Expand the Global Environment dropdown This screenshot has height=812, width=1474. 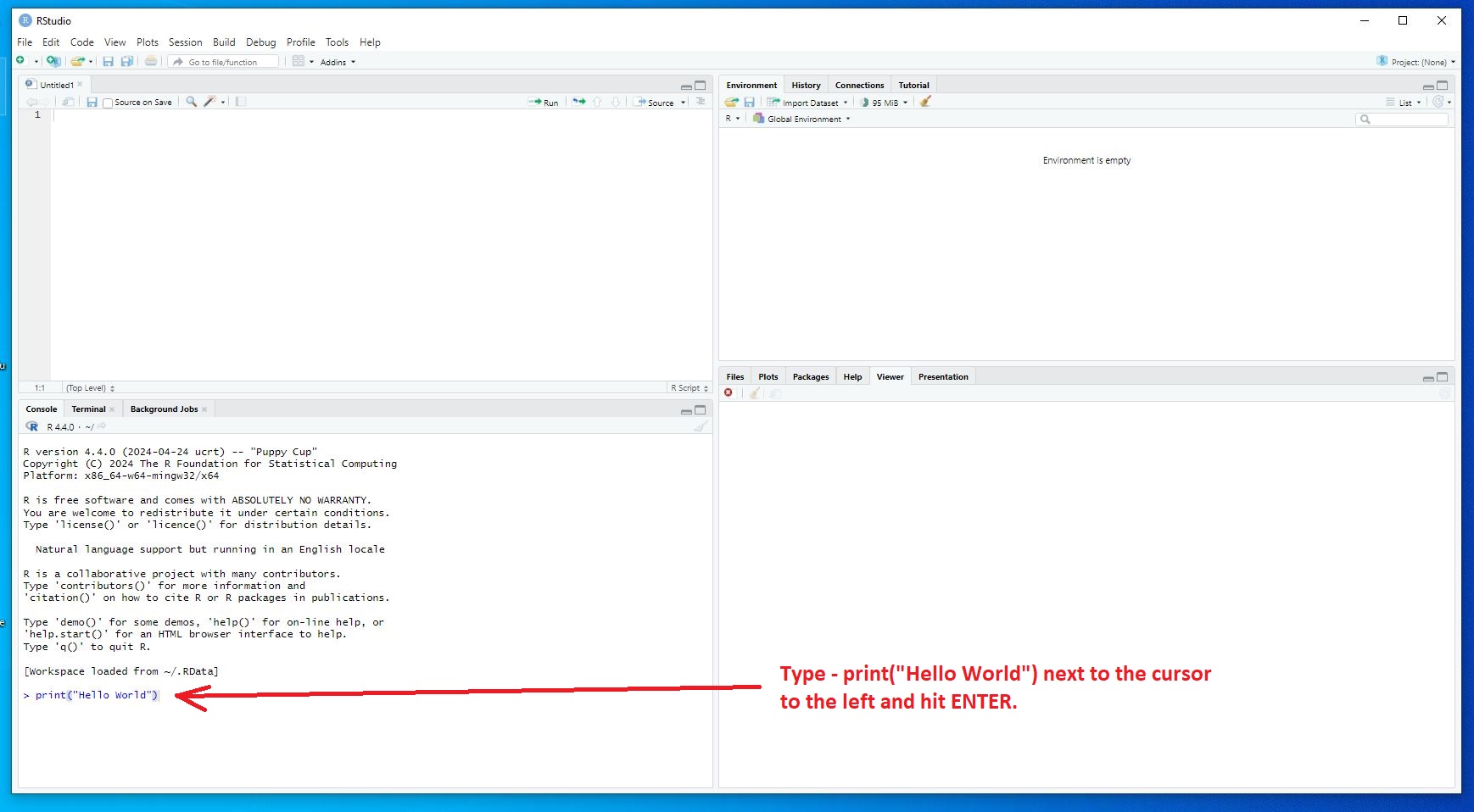[803, 119]
